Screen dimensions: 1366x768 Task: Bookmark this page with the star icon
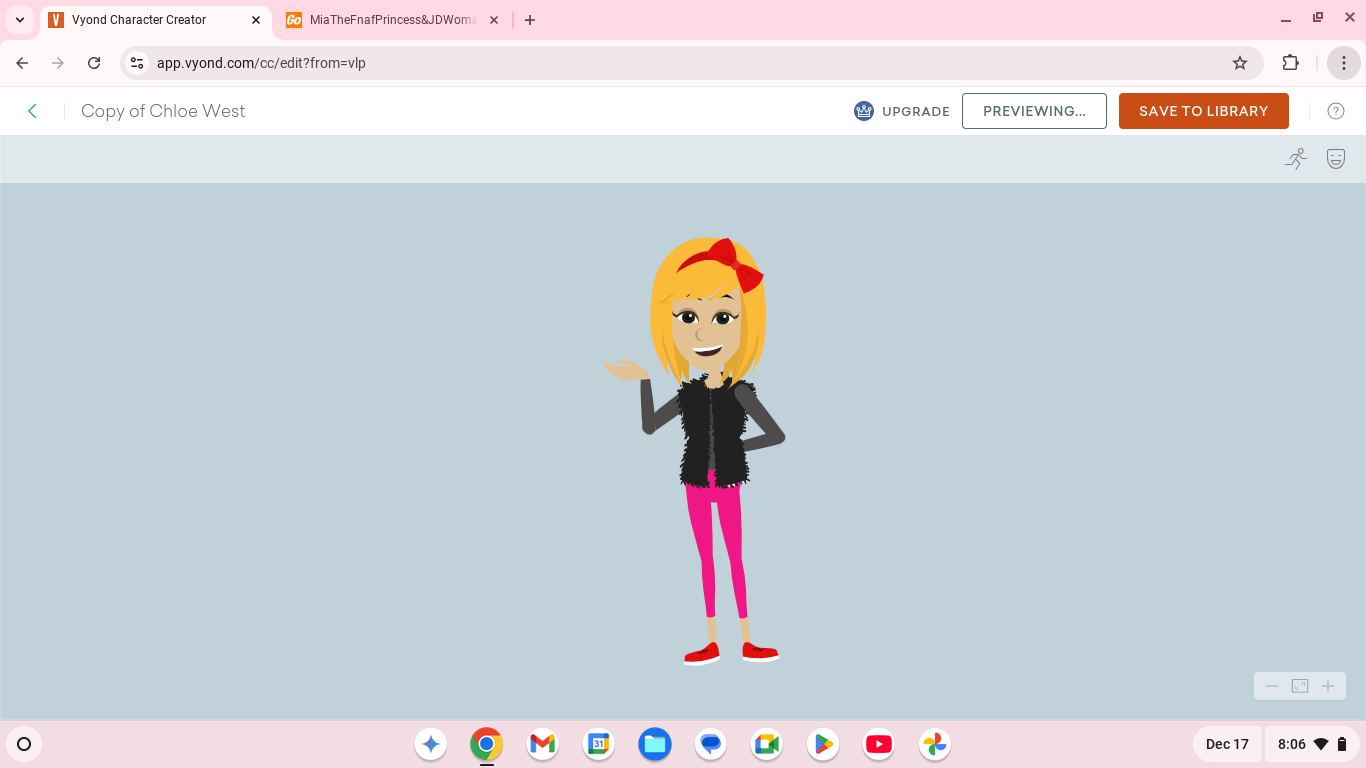click(1240, 63)
